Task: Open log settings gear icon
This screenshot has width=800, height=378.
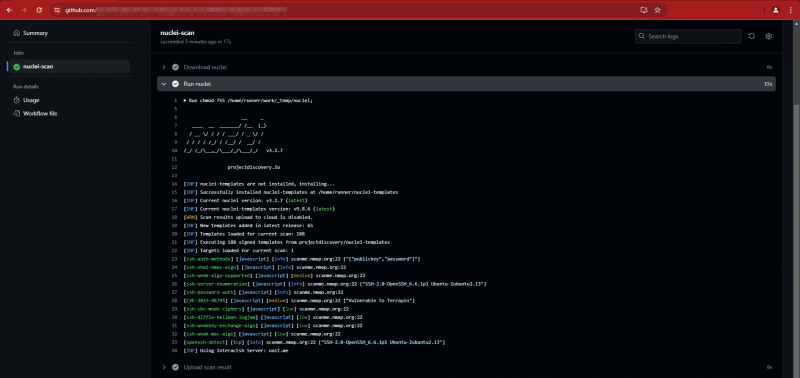Action: pos(768,36)
